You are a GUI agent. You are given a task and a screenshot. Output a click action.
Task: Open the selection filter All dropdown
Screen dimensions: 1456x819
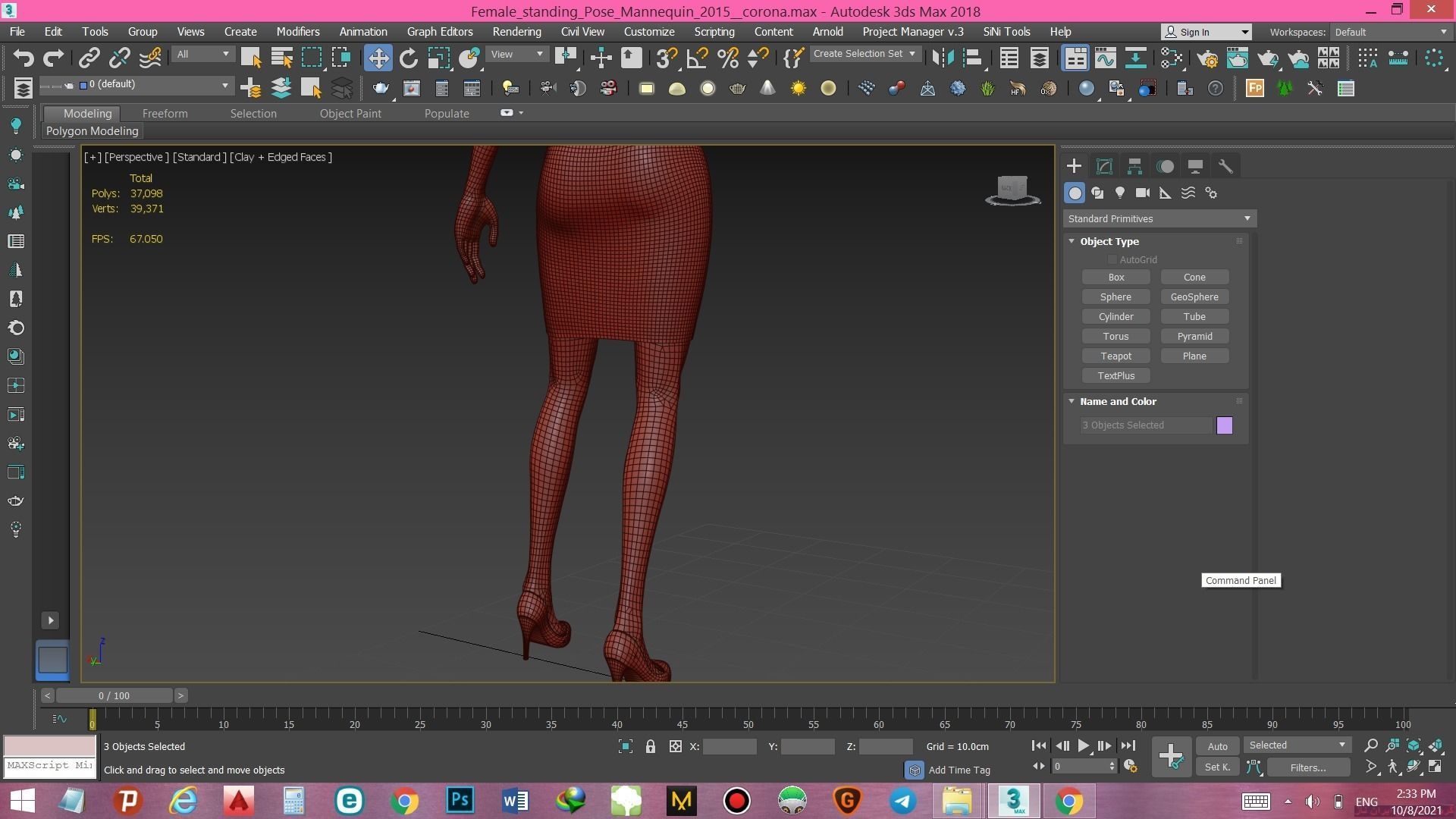point(202,55)
